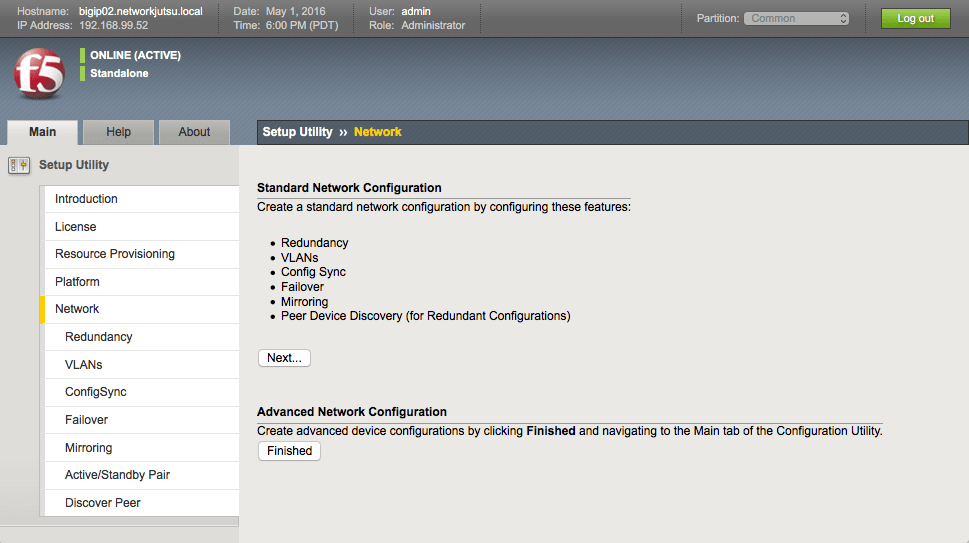Click Network in the breadcrumb

(378, 132)
